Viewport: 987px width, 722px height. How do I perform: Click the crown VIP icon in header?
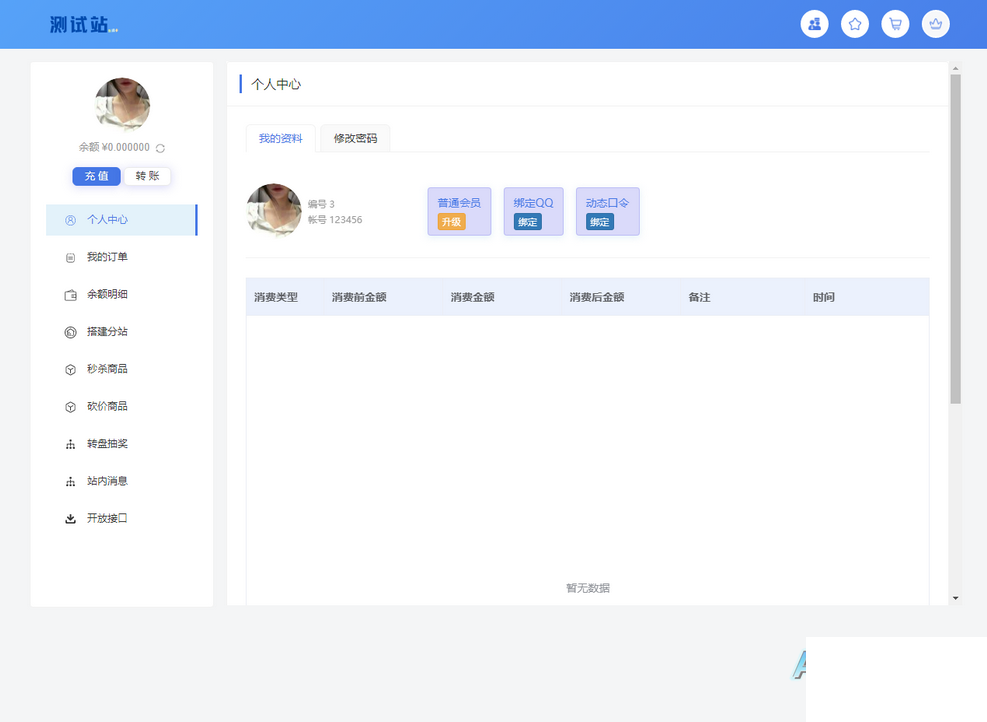tap(935, 24)
